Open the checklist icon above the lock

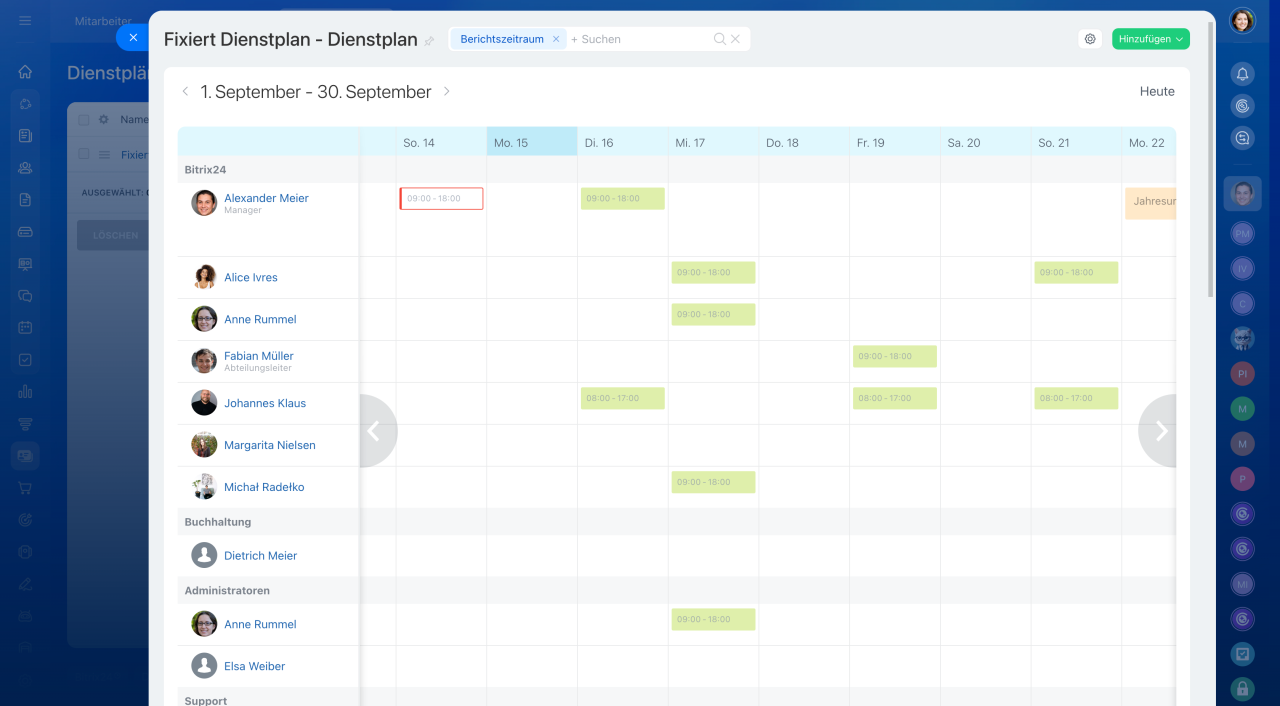click(x=1242, y=653)
